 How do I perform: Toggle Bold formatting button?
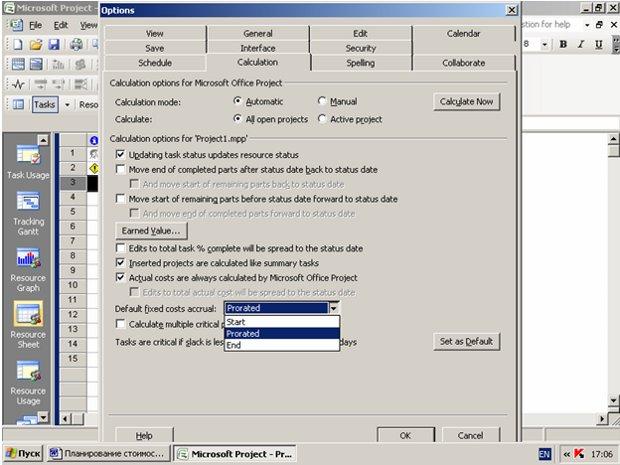pos(563,44)
